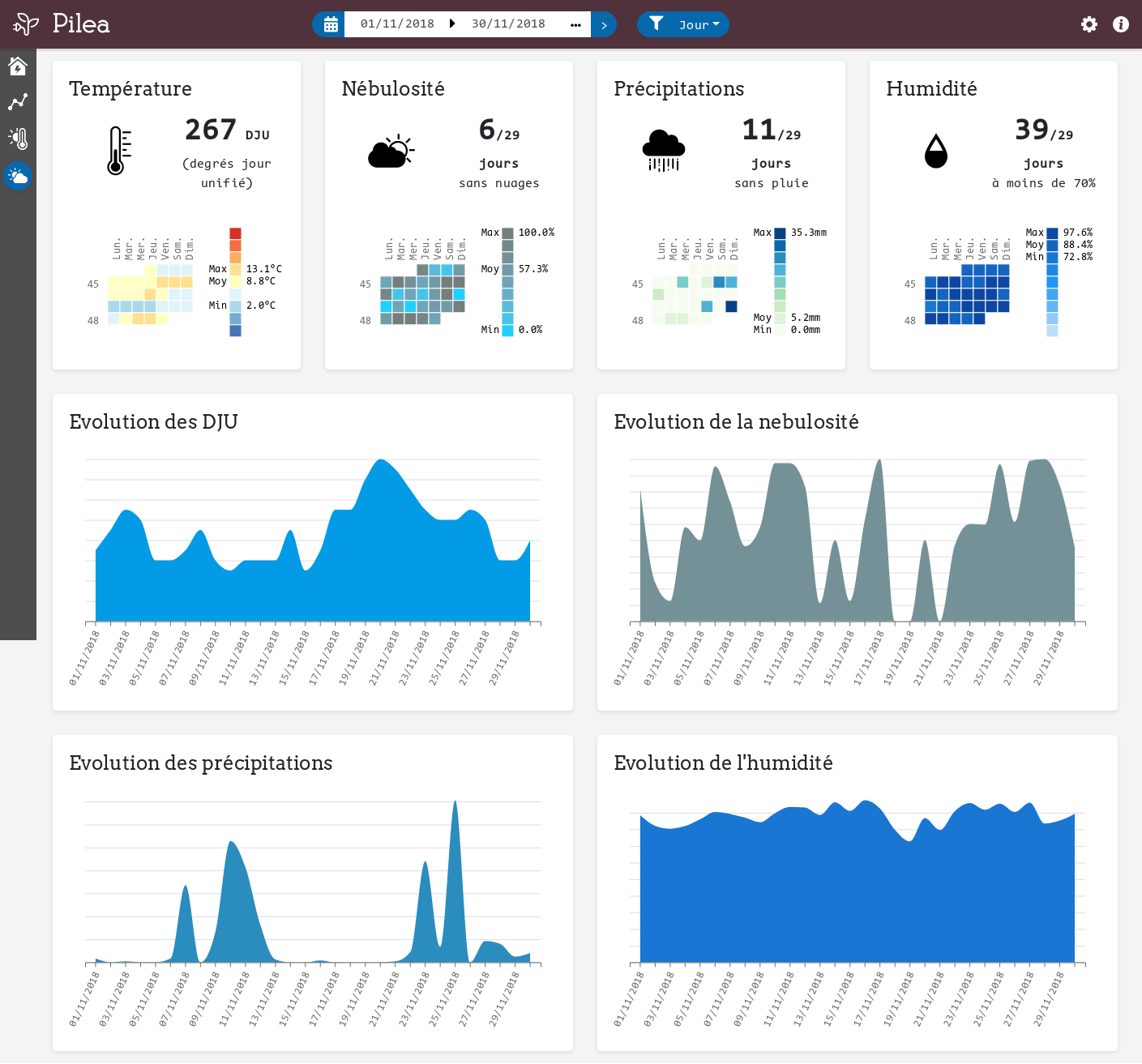Screen dimensions: 1142x1064
Task: Go to next period arrow button
Action: coord(604,24)
